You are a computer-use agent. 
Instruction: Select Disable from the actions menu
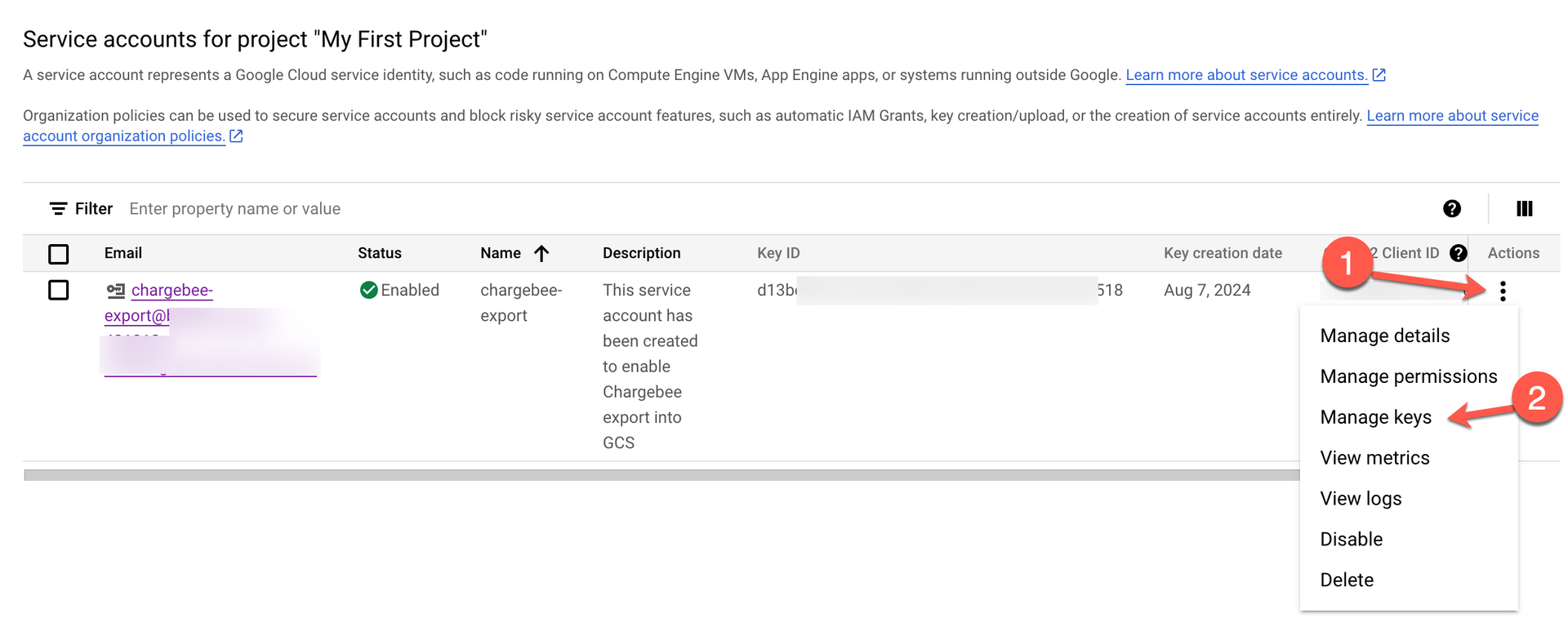(1351, 540)
